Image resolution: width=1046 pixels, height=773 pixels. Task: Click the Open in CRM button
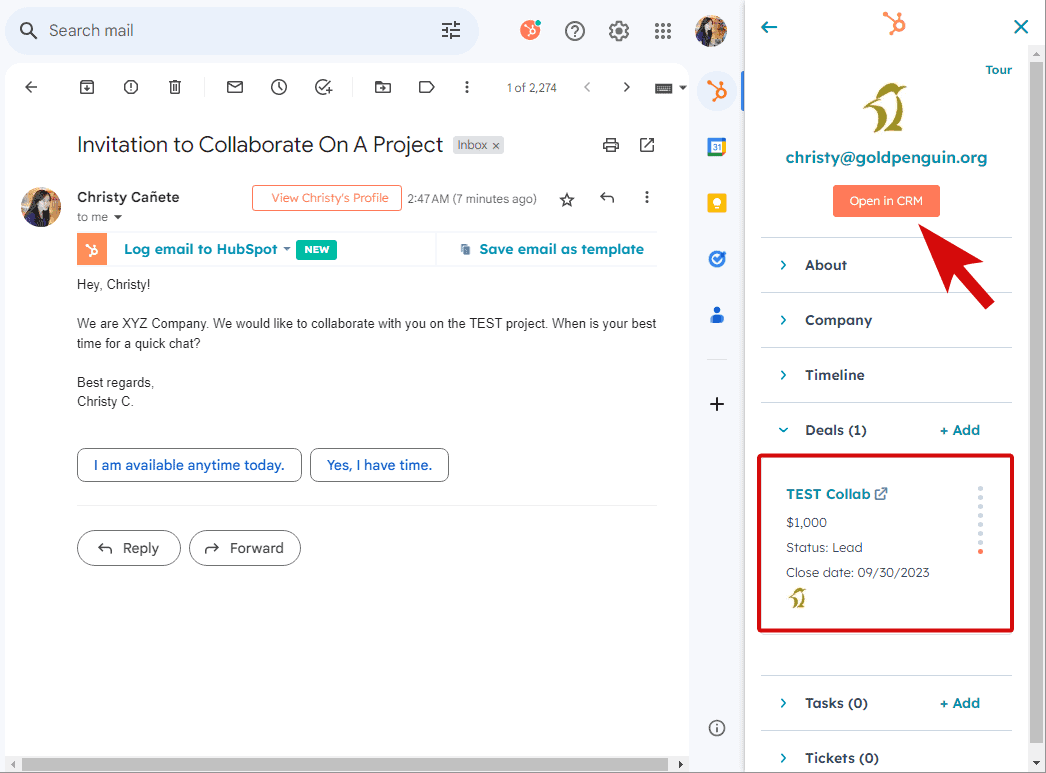pyautogui.click(x=886, y=201)
